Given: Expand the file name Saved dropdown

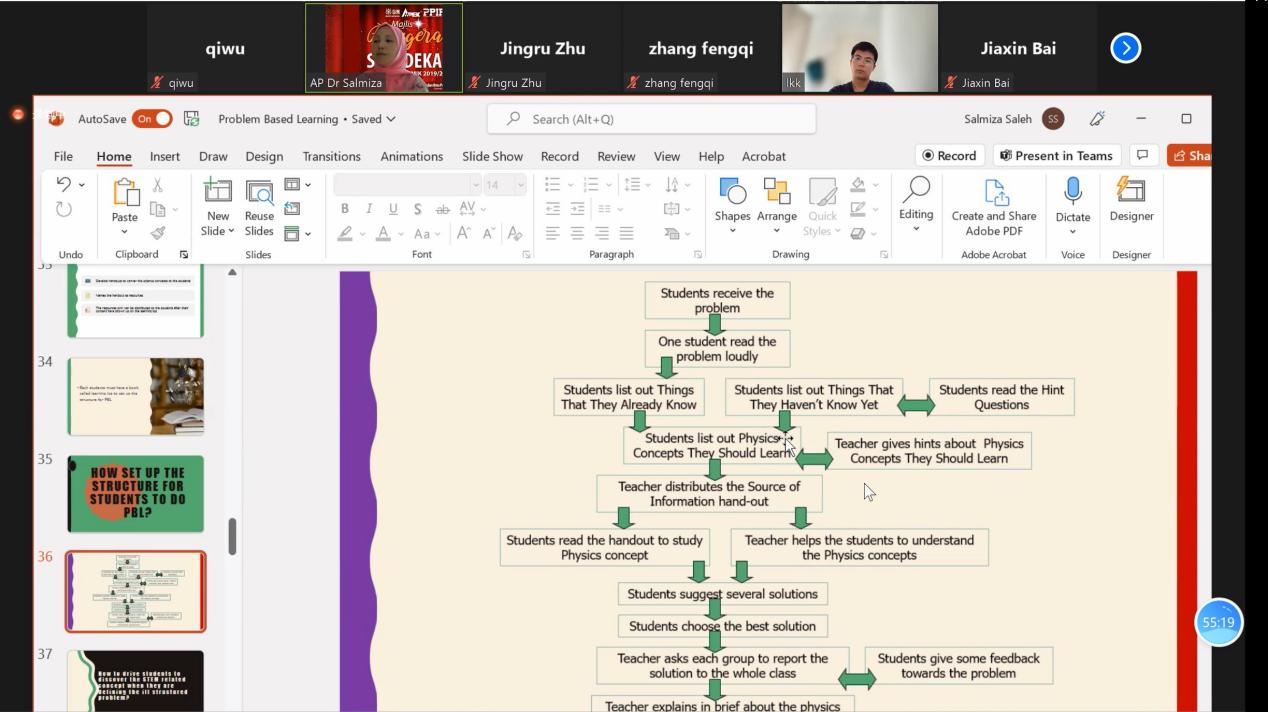Looking at the screenshot, I should pos(390,119).
